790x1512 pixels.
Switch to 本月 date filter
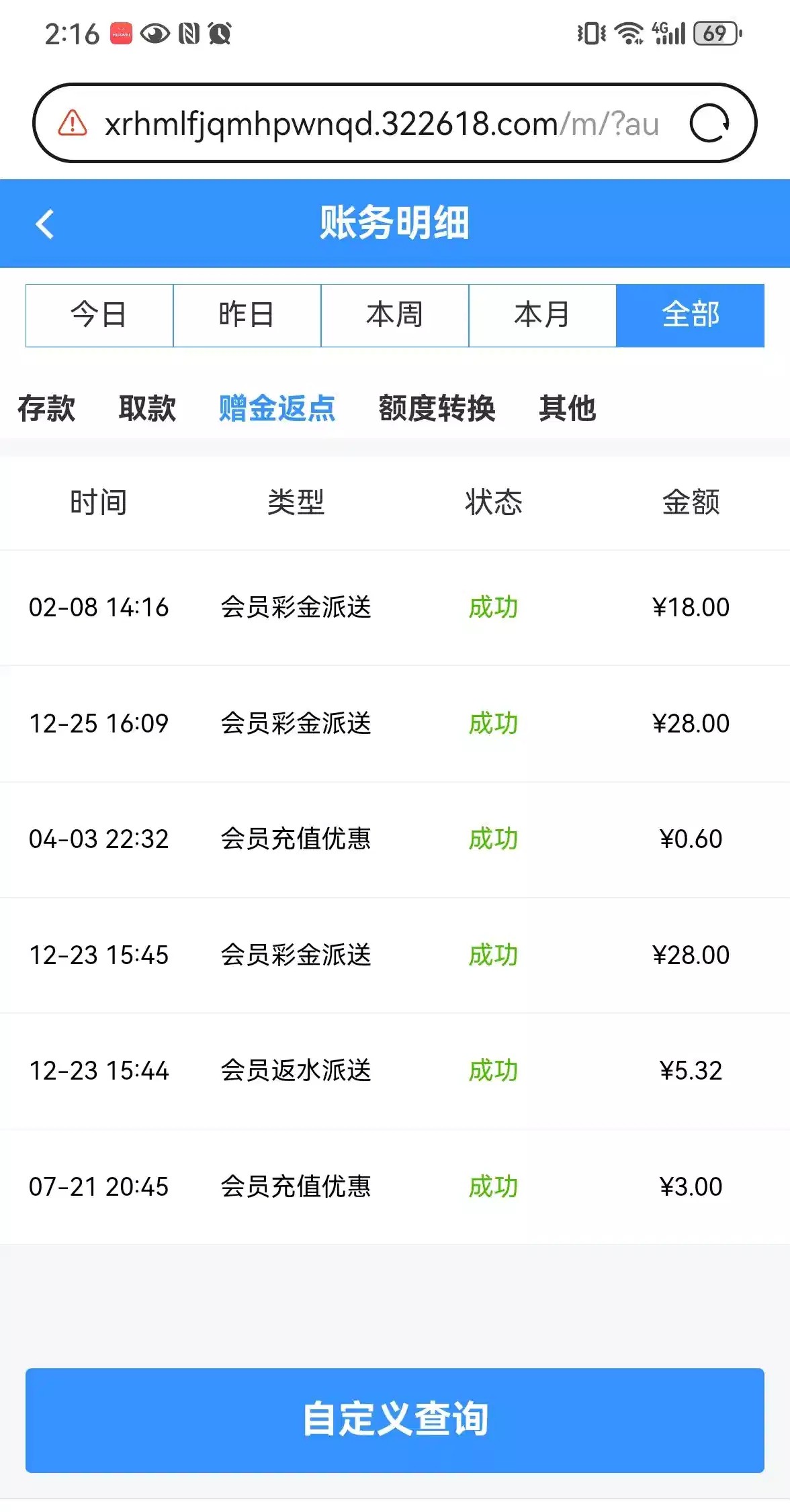[543, 315]
